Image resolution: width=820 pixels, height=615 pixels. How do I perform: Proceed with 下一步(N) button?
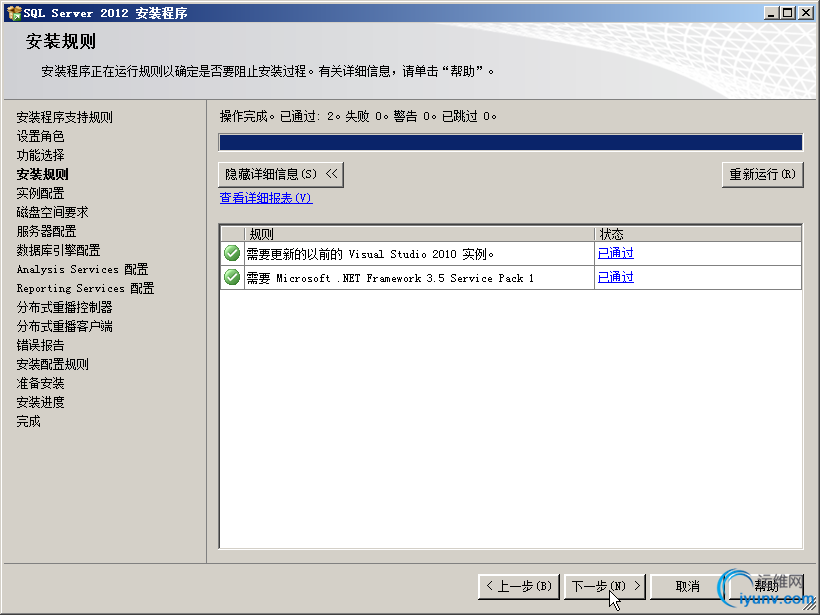coord(605,586)
